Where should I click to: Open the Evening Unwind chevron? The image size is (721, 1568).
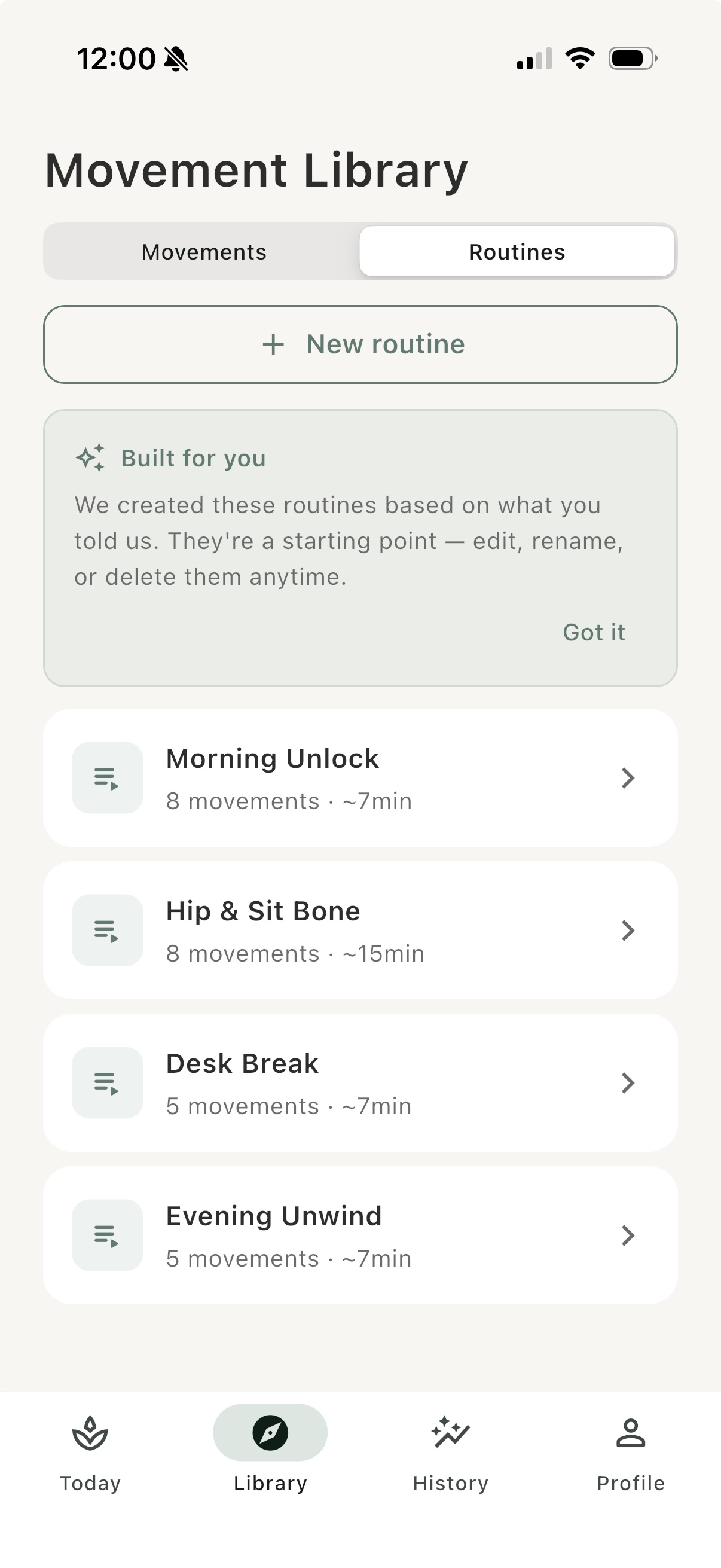point(628,1235)
